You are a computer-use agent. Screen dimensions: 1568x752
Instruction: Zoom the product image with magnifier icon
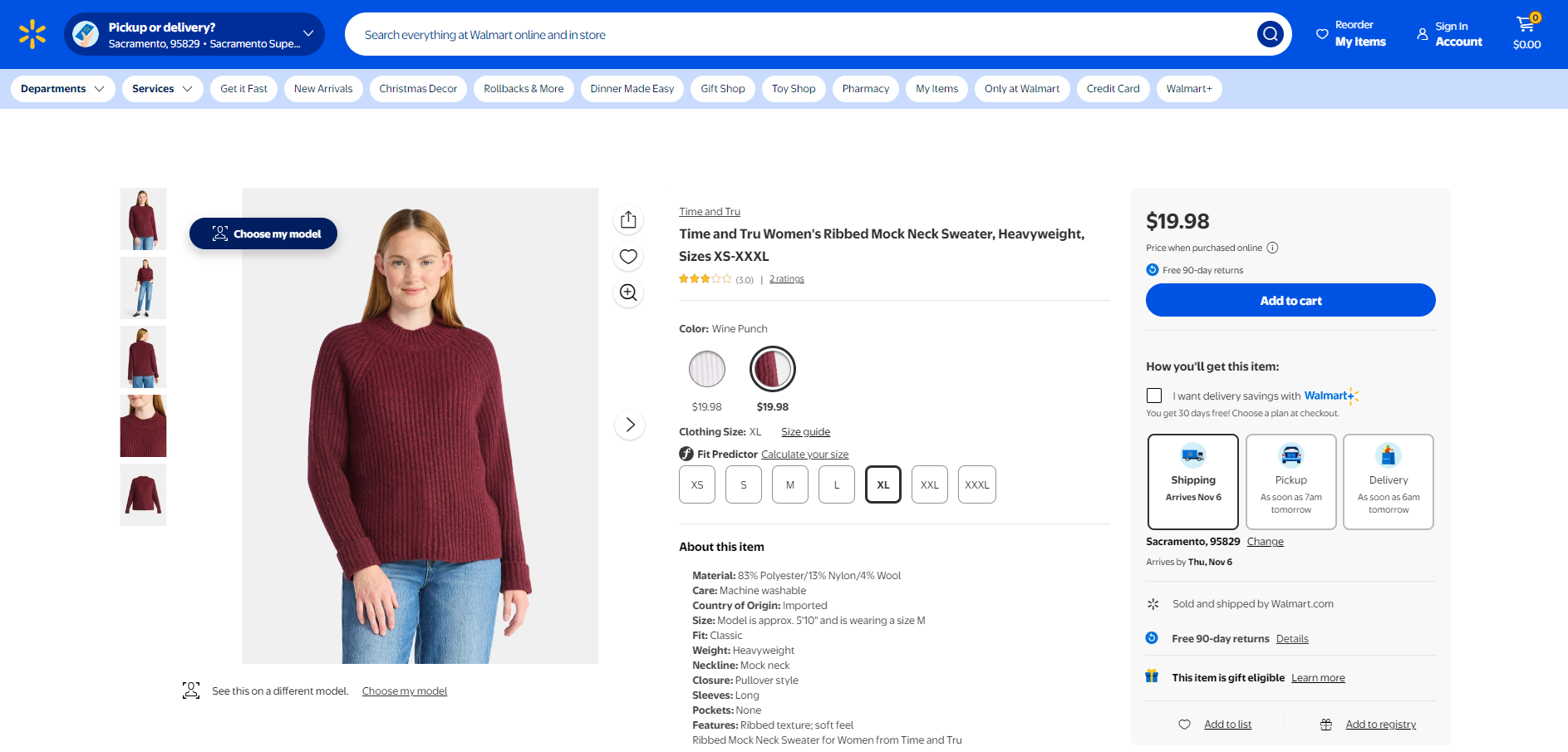(x=628, y=292)
